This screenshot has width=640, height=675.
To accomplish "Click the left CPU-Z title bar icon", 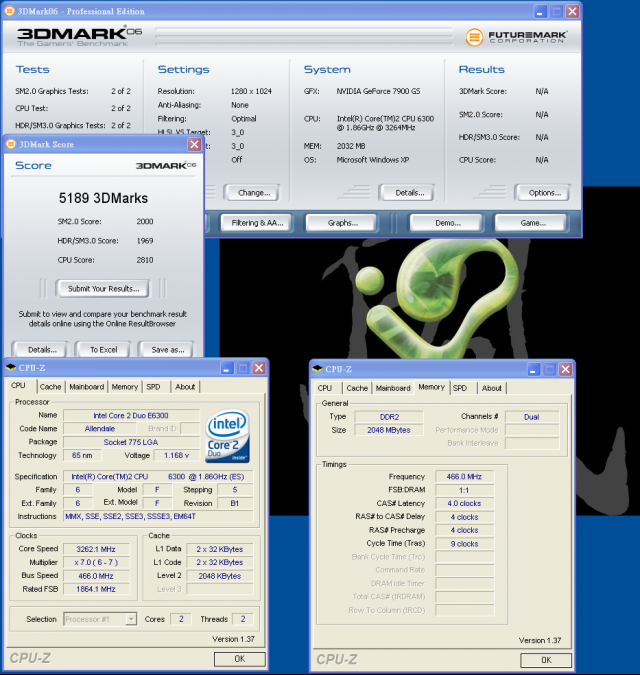I will [x=11, y=368].
